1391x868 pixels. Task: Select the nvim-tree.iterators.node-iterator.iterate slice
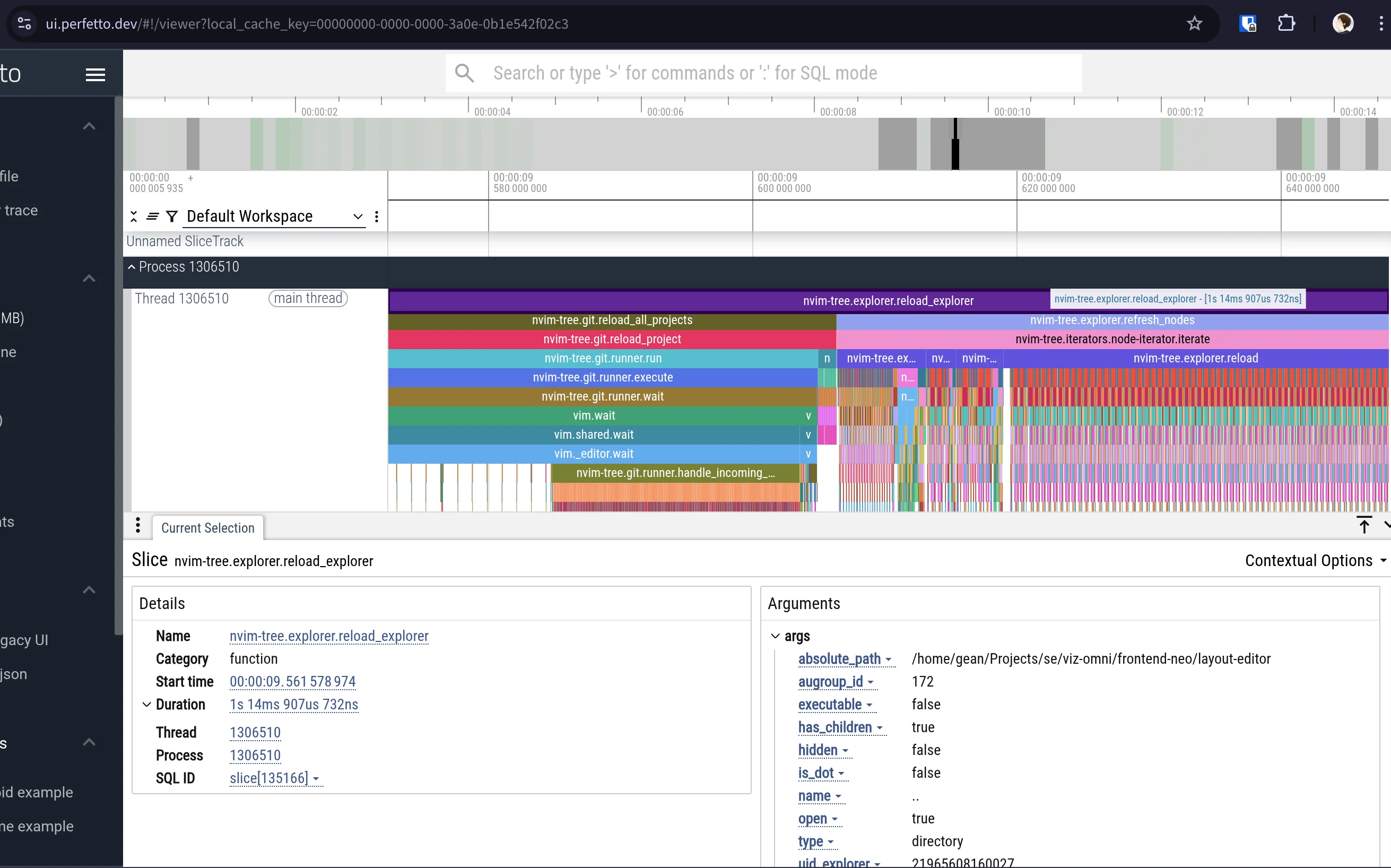(1112, 339)
